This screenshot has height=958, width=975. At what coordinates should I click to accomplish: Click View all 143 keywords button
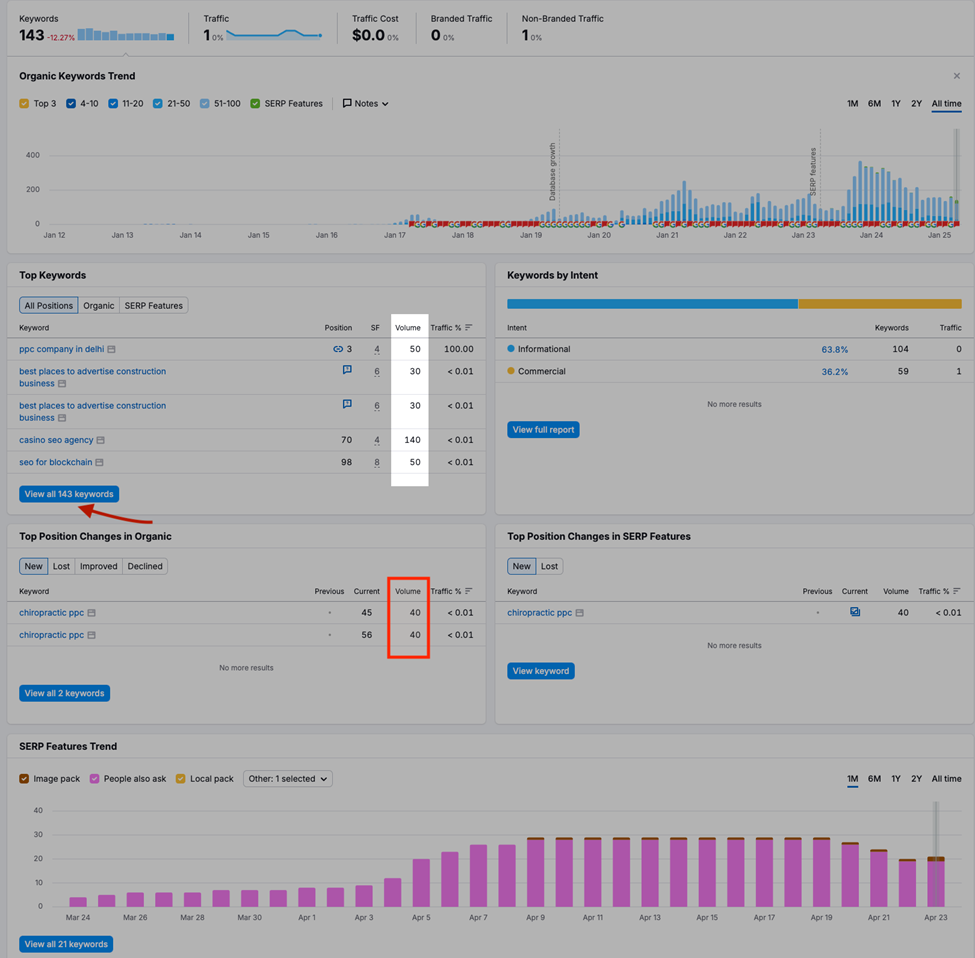coord(69,494)
